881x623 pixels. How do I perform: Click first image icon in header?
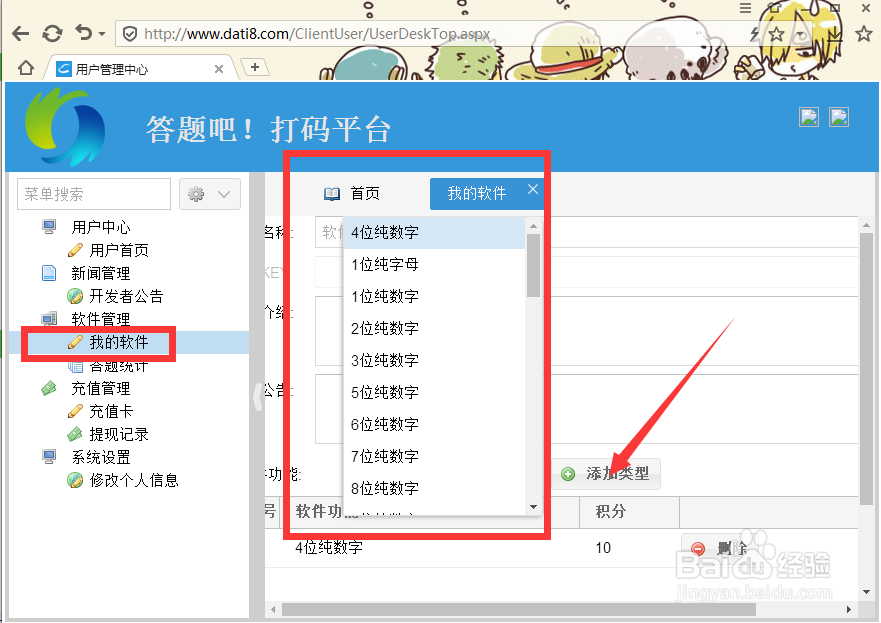809,117
